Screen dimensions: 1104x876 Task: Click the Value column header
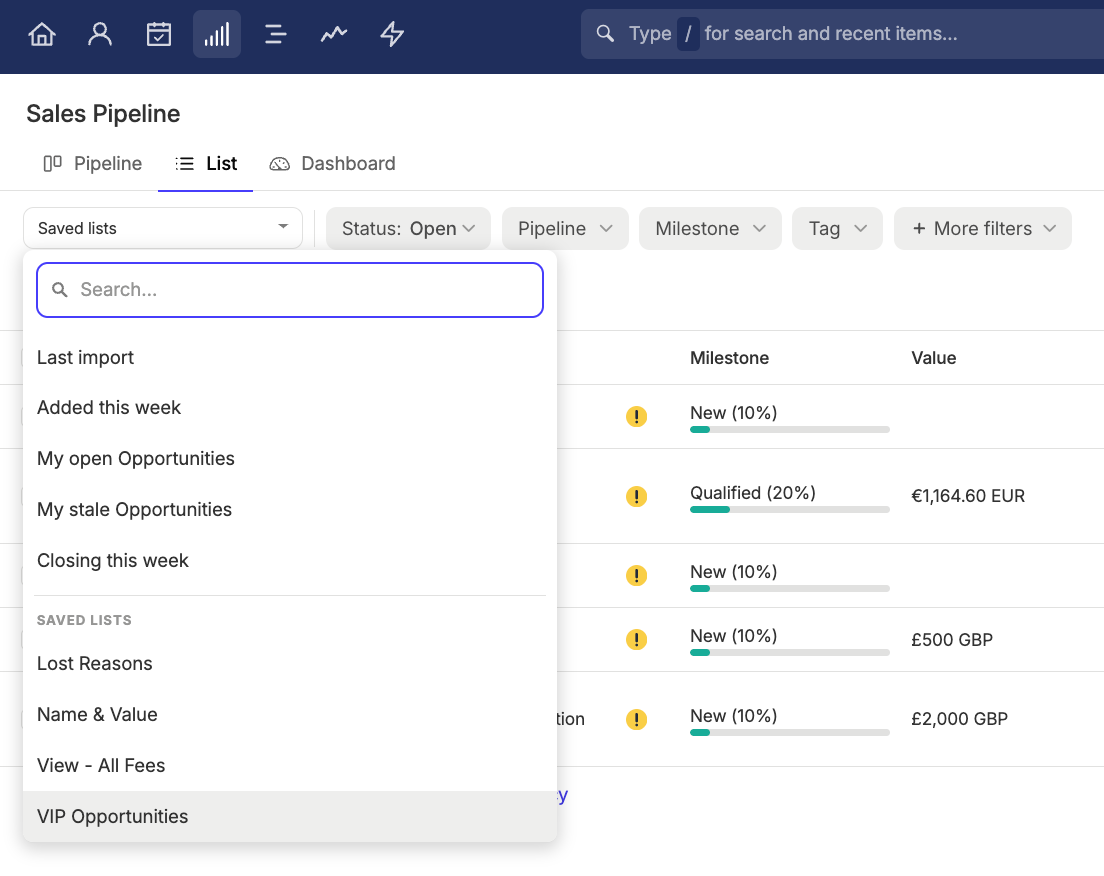pos(934,358)
